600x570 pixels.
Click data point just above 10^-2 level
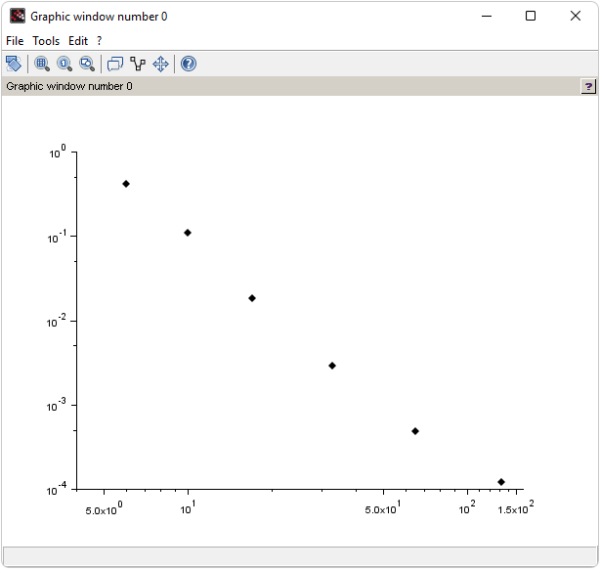point(252,298)
